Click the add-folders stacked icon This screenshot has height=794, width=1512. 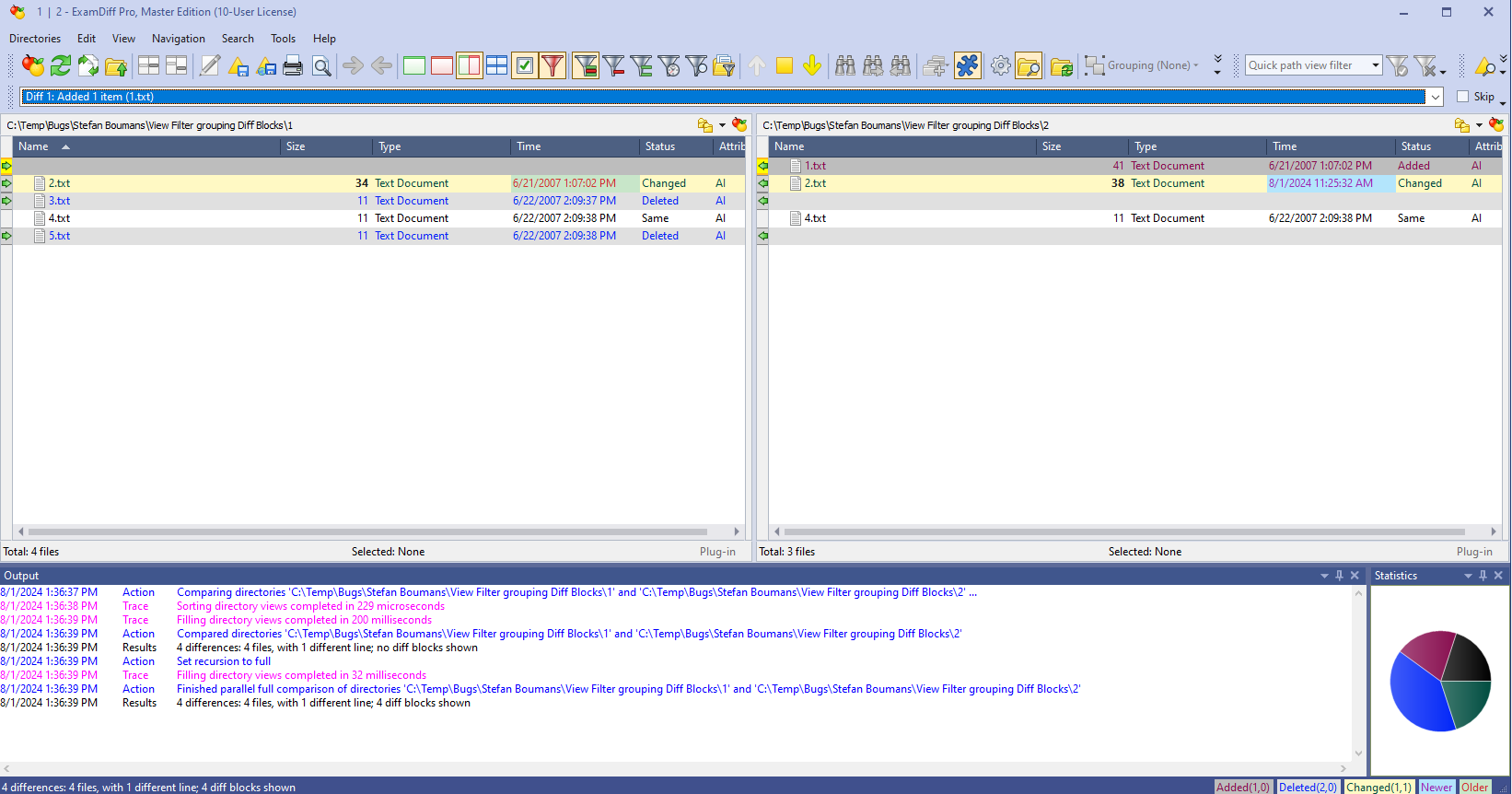click(x=936, y=65)
